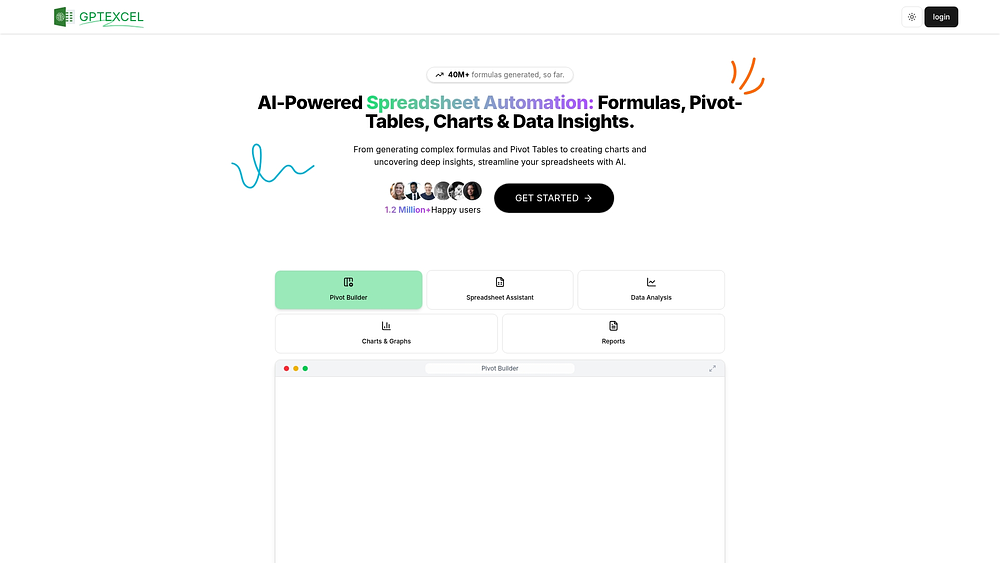This screenshot has width=1000, height=563.
Task: Expand the Pivot Builder preview window
Action: click(712, 369)
